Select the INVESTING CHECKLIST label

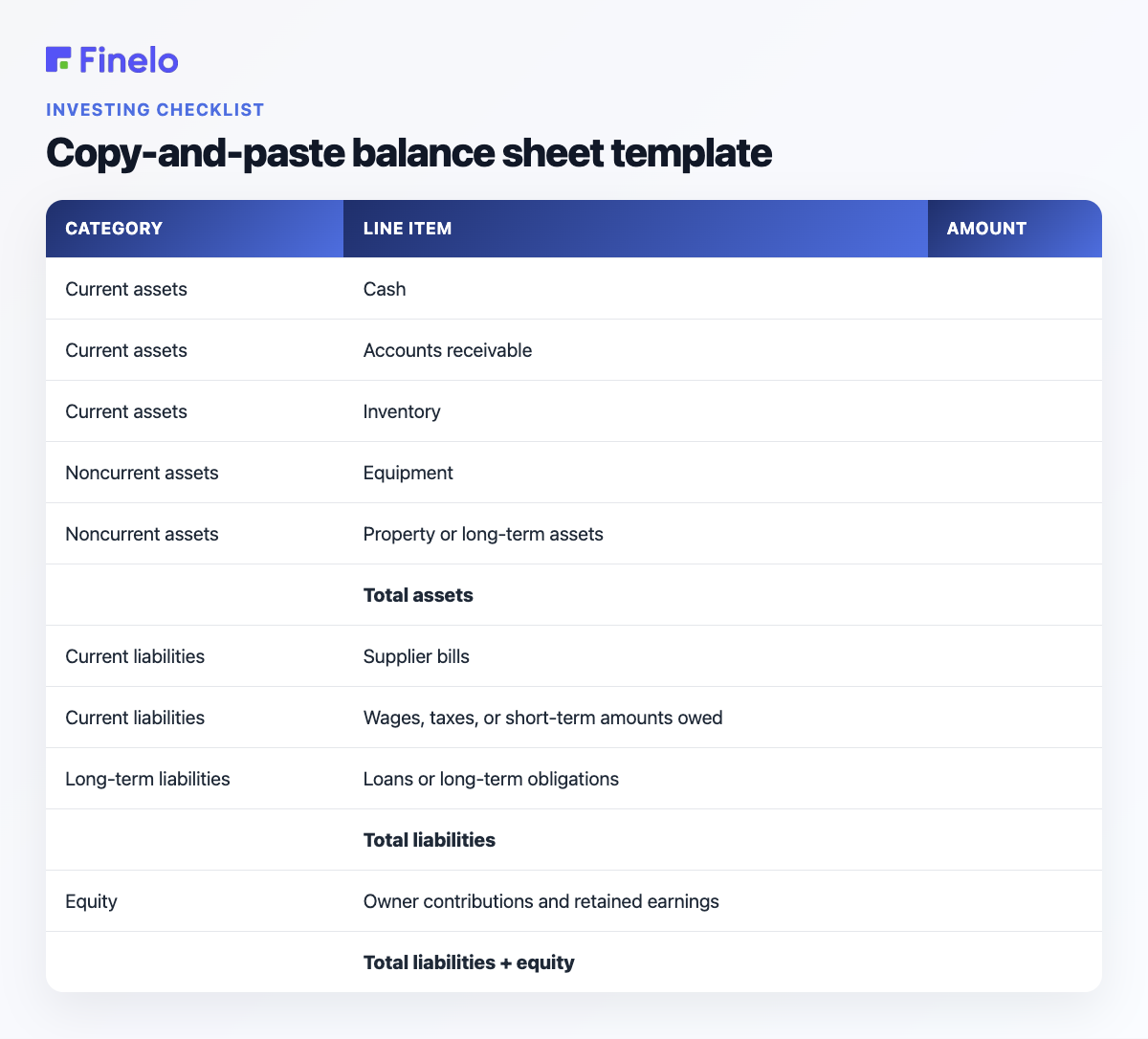point(155,109)
